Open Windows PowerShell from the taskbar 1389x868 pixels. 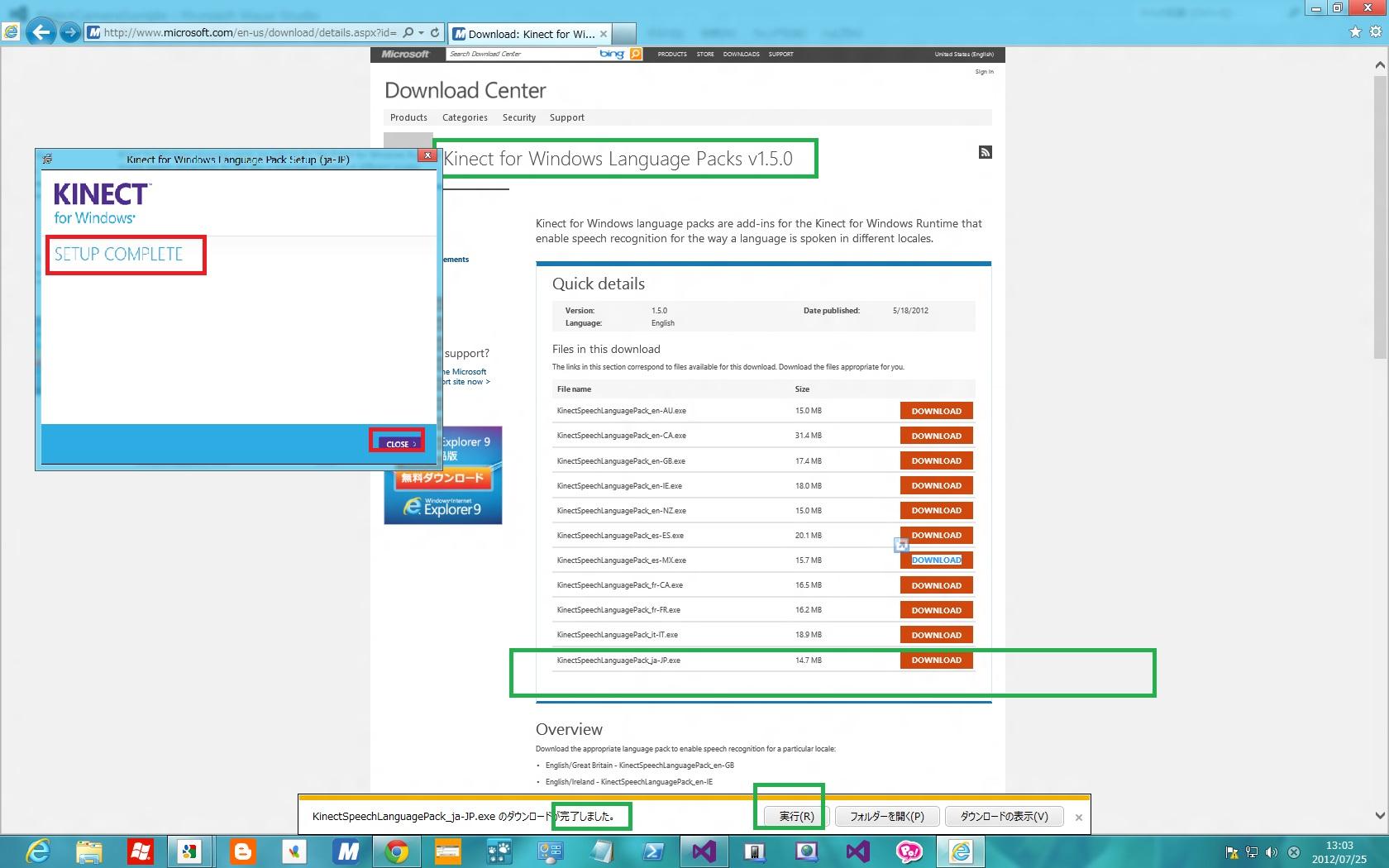(x=652, y=851)
